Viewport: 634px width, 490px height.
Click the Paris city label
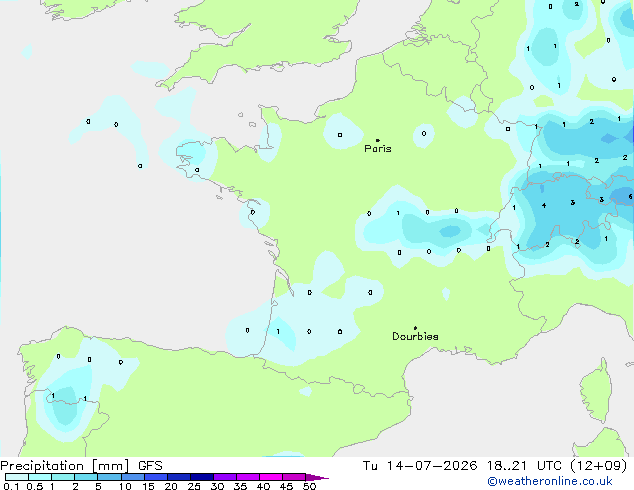tap(378, 148)
